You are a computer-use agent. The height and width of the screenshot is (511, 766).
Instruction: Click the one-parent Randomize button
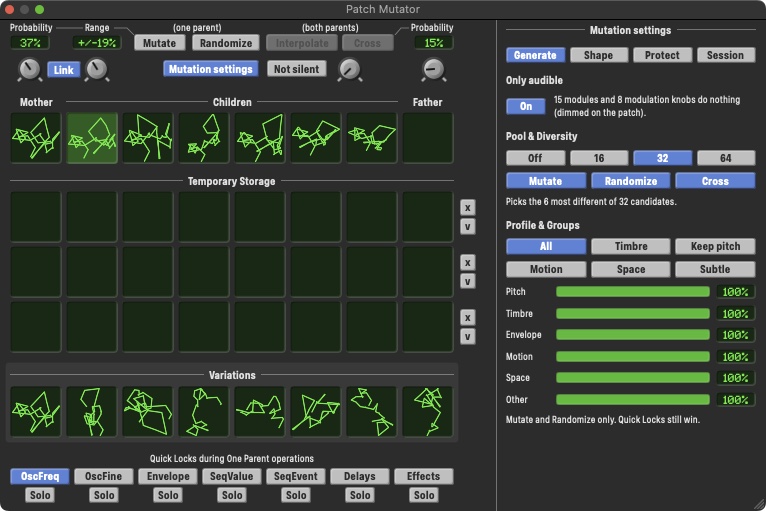pyautogui.click(x=226, y=43)
